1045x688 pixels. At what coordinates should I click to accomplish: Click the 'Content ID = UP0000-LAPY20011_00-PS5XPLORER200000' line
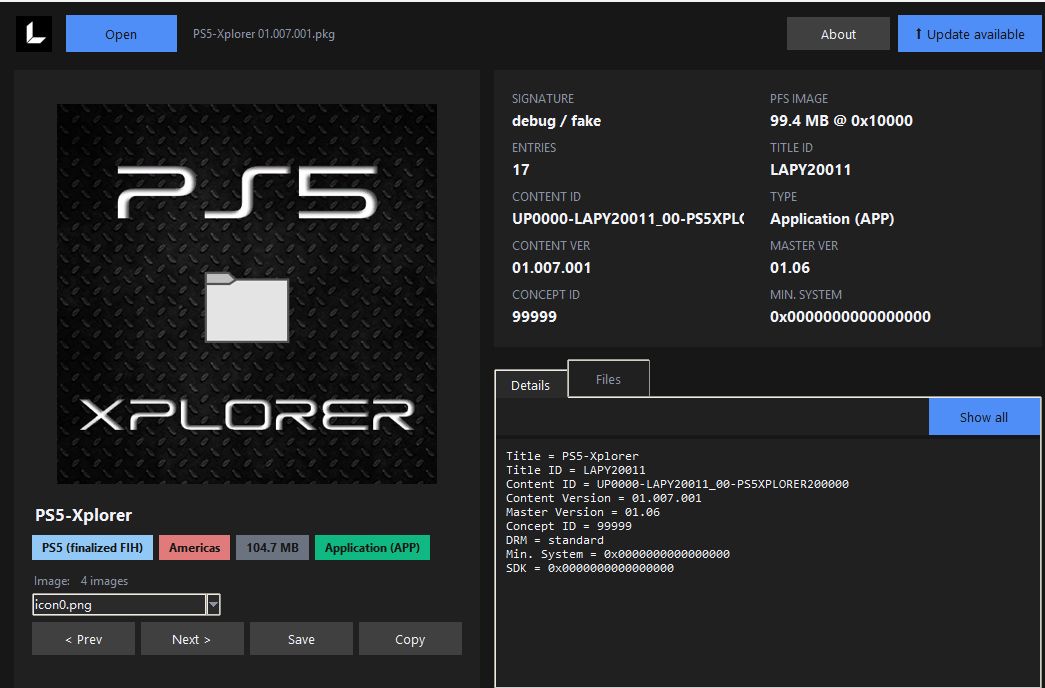(x=677, y=484)
